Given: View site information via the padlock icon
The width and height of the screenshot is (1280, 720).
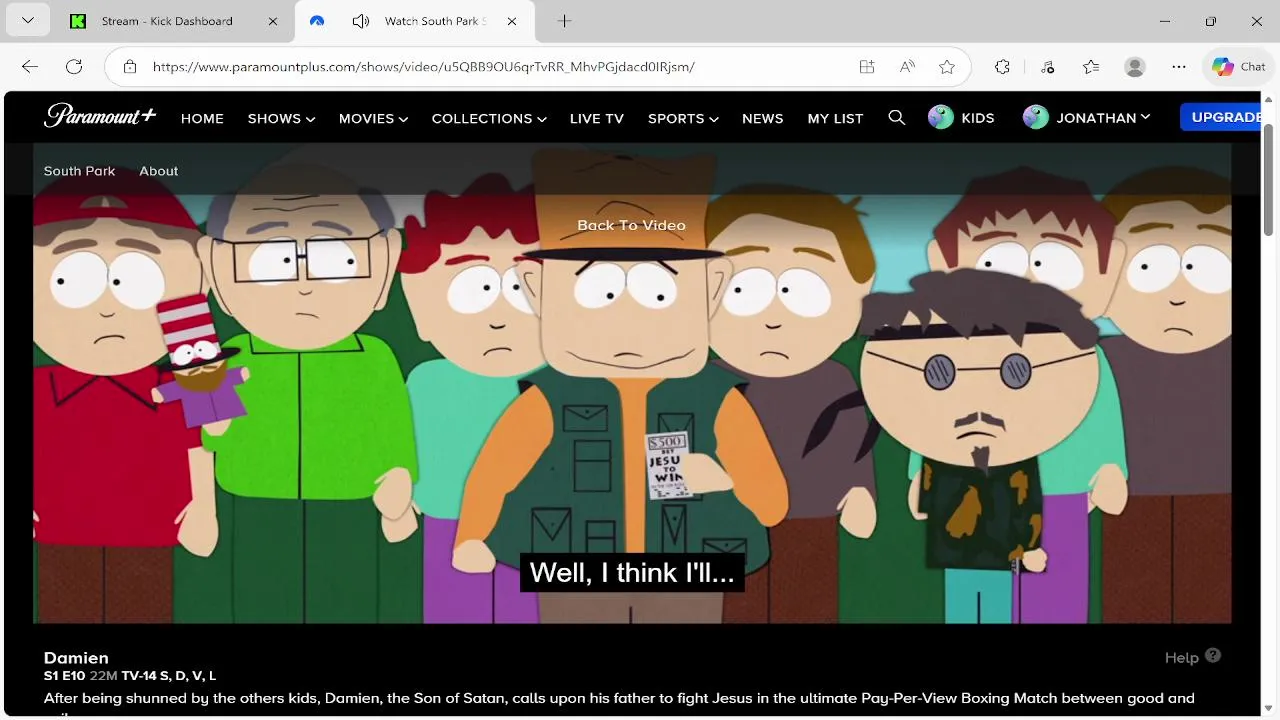Looking at the screenshot, I should [130, 67].
